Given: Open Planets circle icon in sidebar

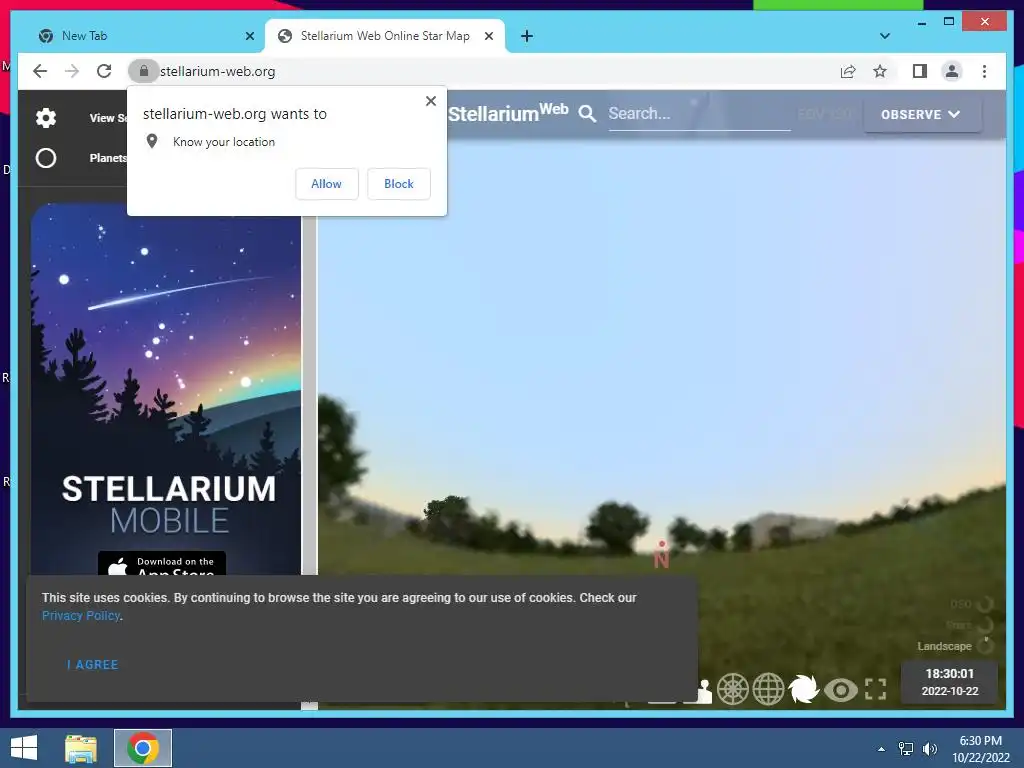Looking at the screenshot, I should coord(46,158).
